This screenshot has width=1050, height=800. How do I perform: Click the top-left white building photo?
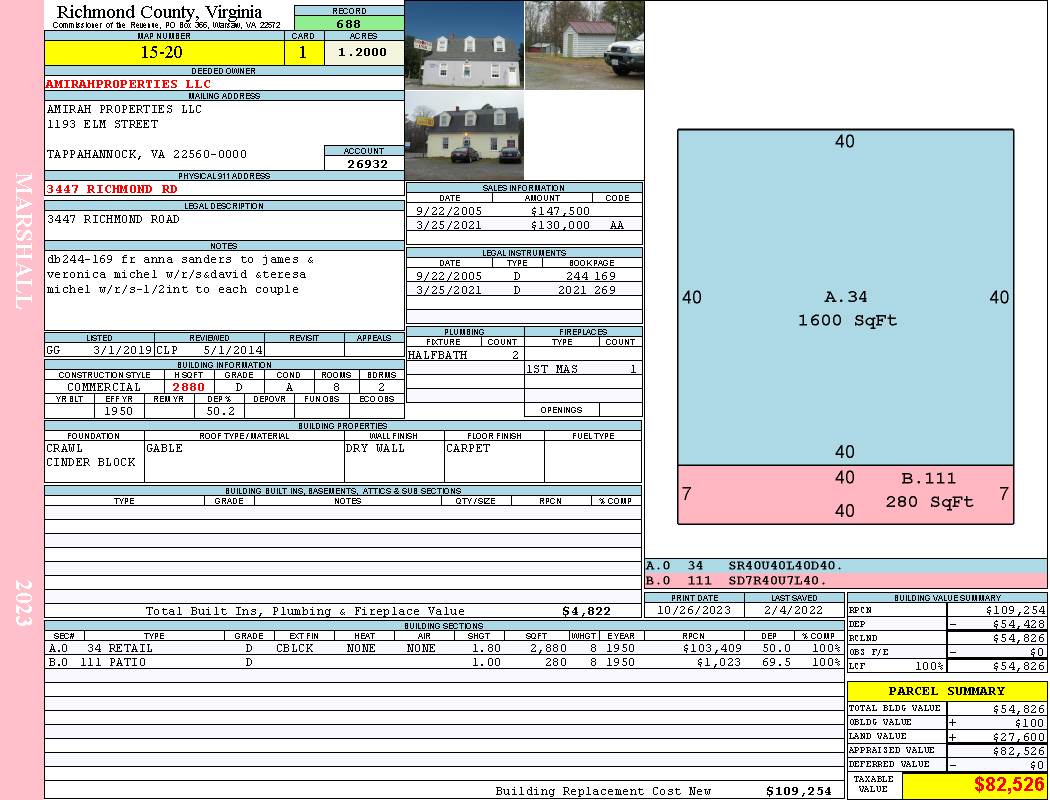click(x=464, y=45)
